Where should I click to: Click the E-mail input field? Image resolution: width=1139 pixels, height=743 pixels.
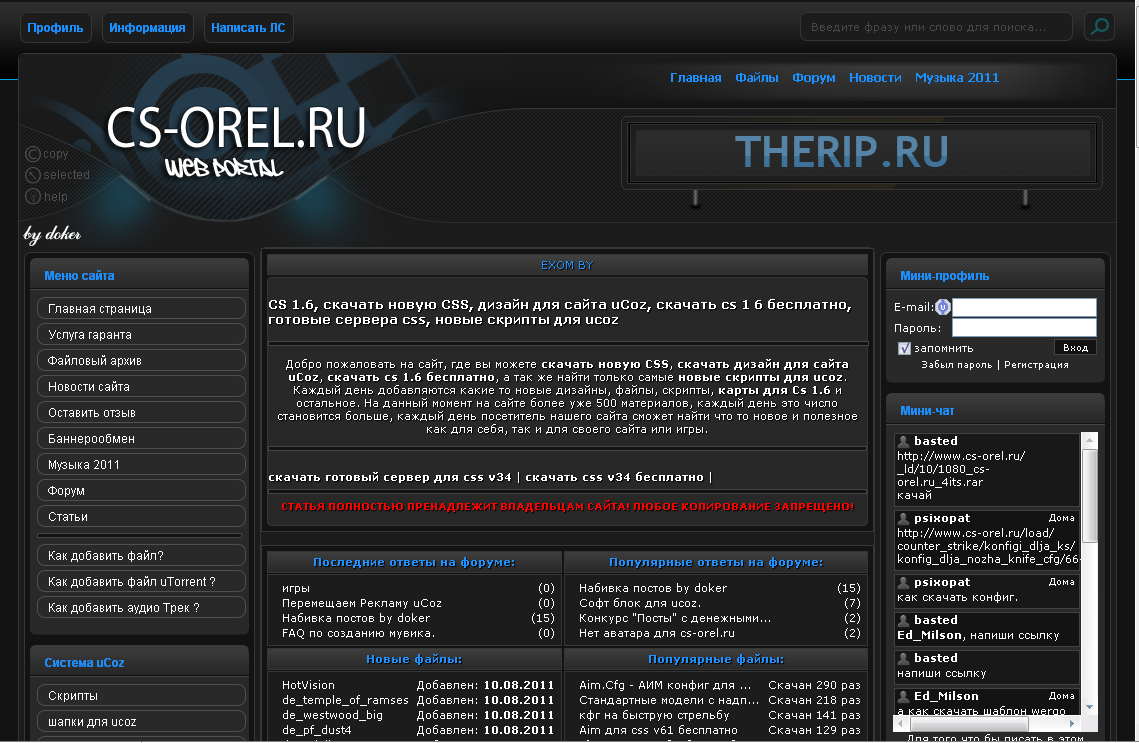(x=1024, y=307)
